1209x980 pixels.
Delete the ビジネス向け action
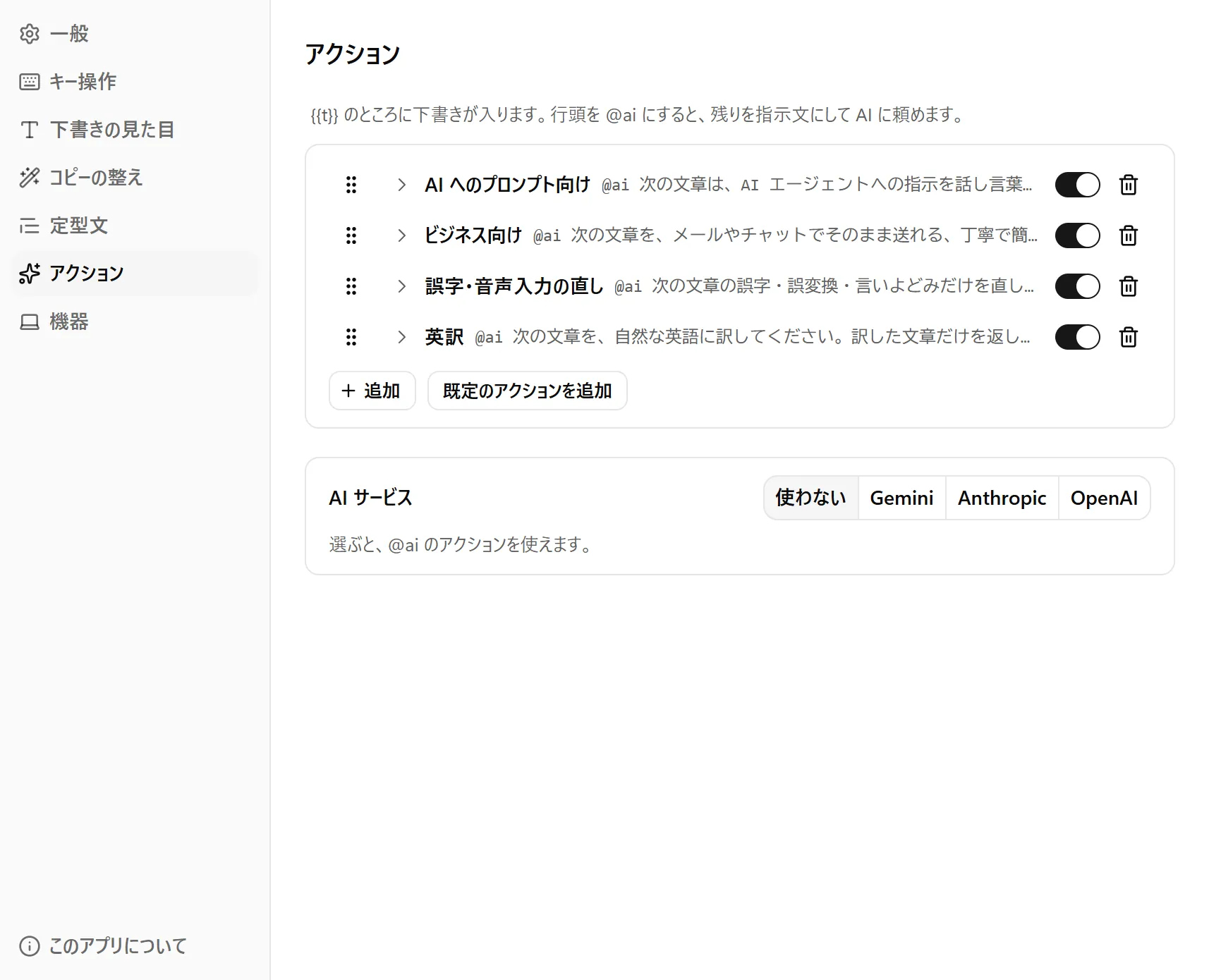click(x=1129, y=235)
